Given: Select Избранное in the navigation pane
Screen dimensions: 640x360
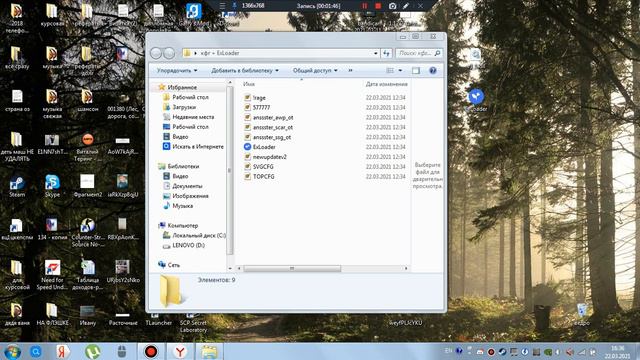Looking at the screenshot, I should point(182,87).
